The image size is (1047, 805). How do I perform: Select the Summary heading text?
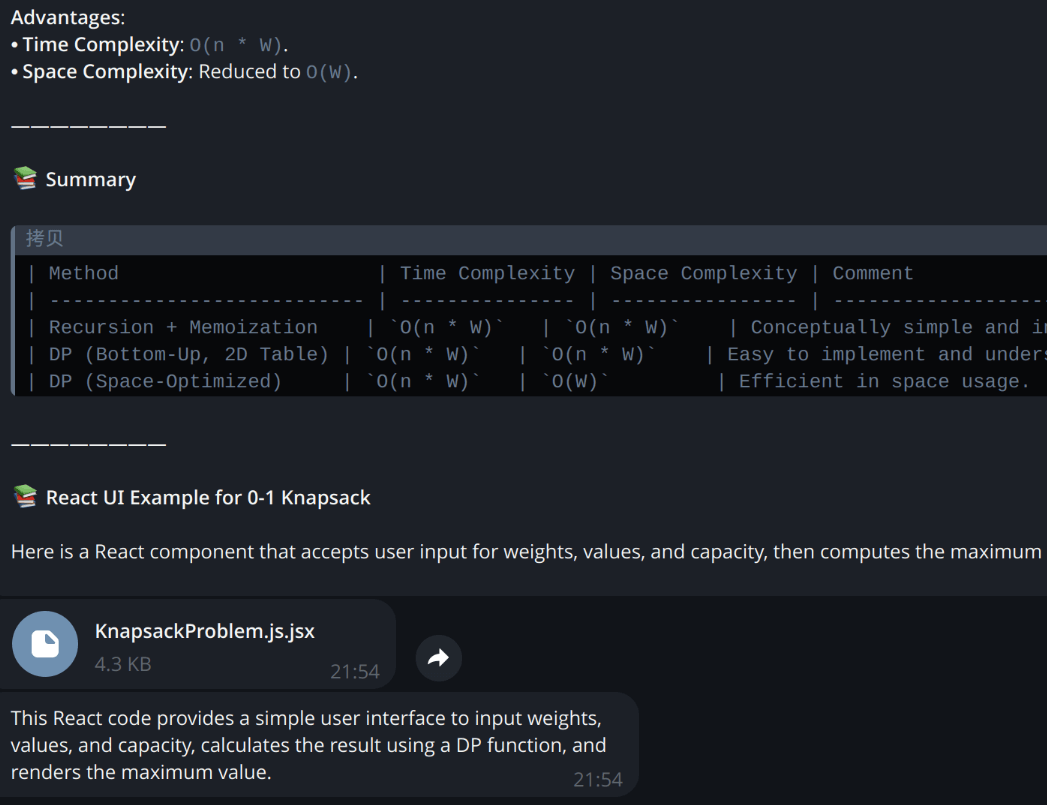(91, 180)
